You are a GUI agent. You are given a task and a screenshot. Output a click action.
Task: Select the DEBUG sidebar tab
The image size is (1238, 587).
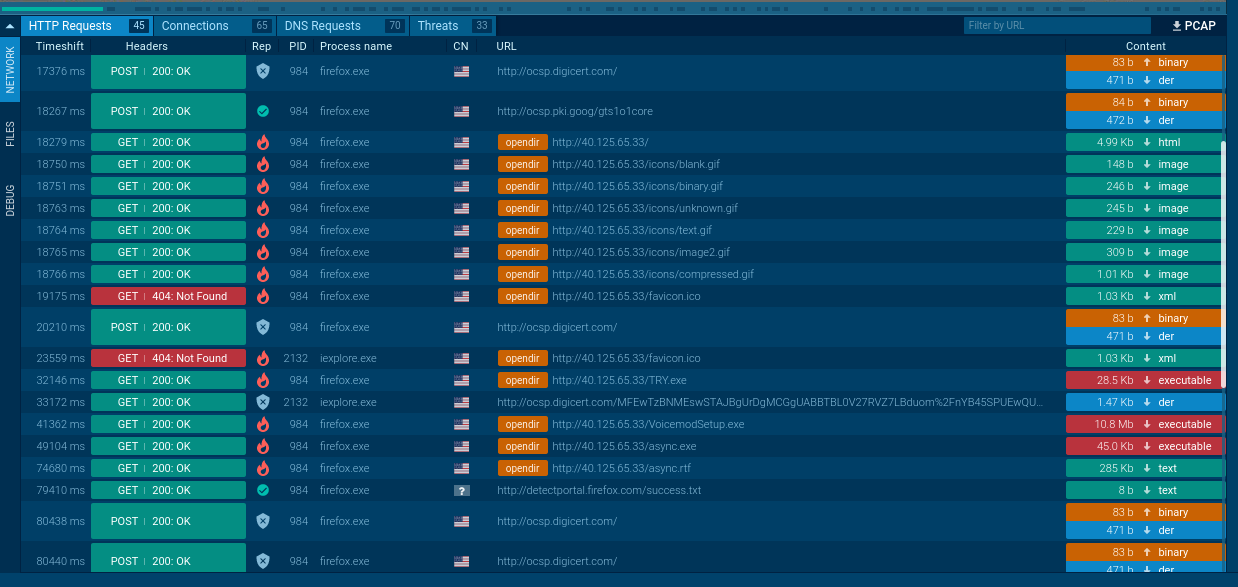pos(10,199)
